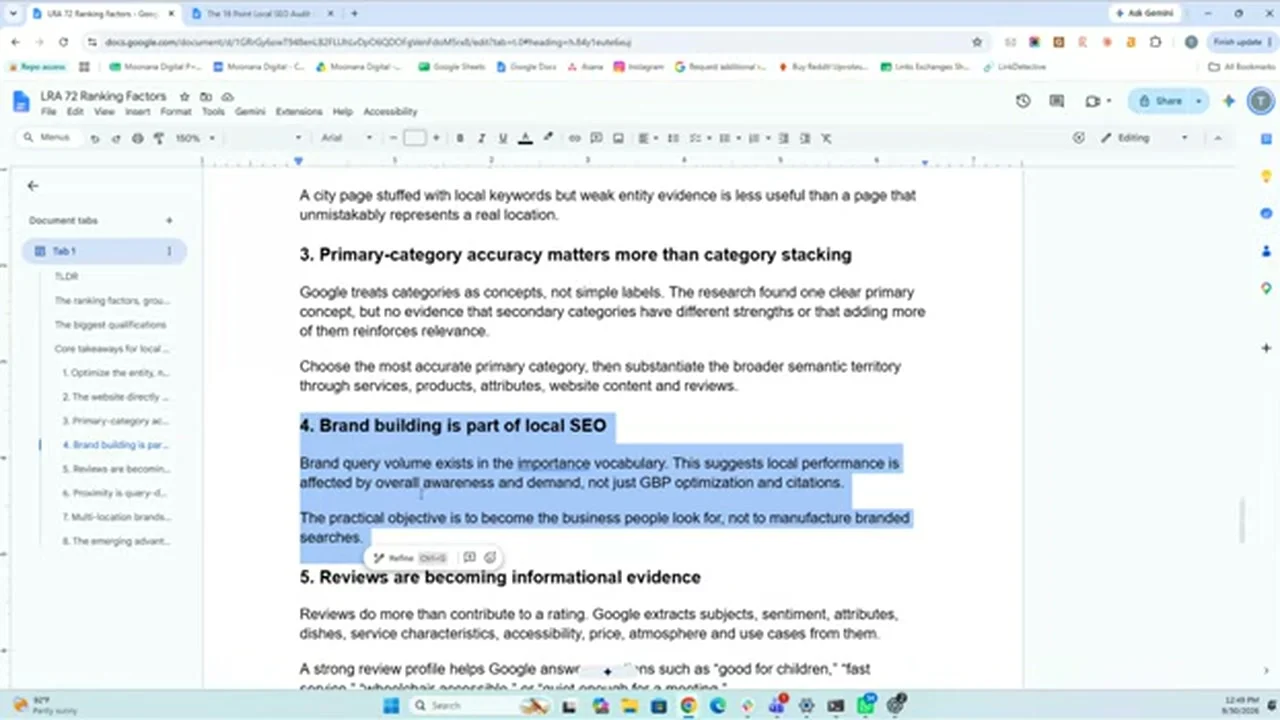Open the Insert menu
Image resolution: width=1280 pixels, height=720 pixels.
click(138, 112)
